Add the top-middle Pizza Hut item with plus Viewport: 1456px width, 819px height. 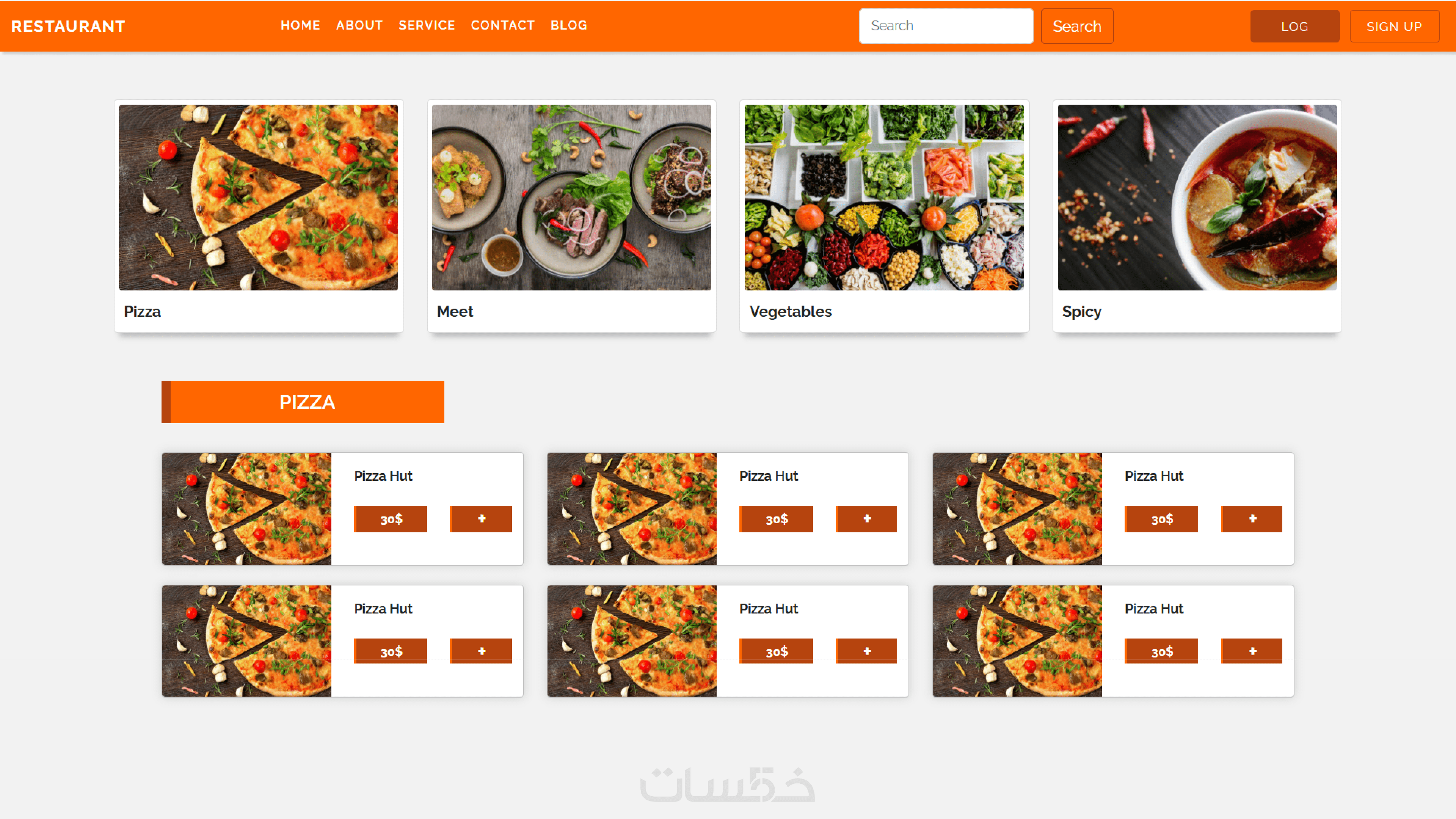click(866, 519)
